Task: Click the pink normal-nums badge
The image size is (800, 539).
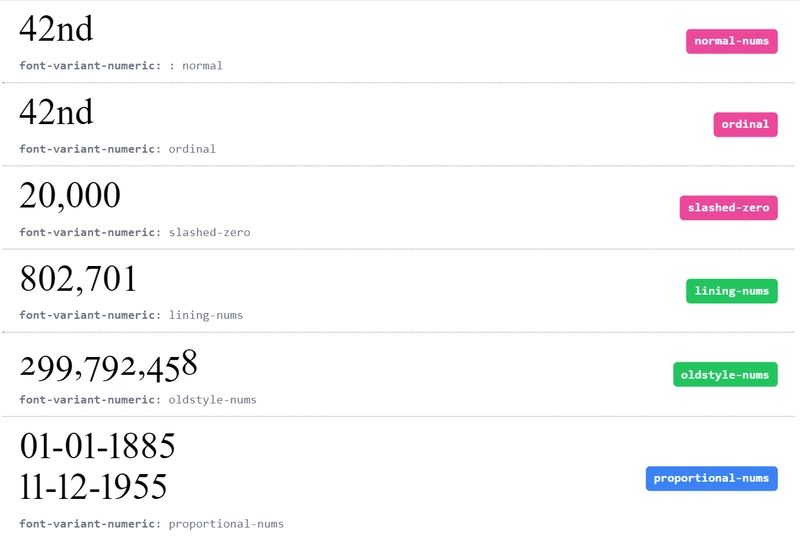Action: pyautogui.click(x=731, y=41)
